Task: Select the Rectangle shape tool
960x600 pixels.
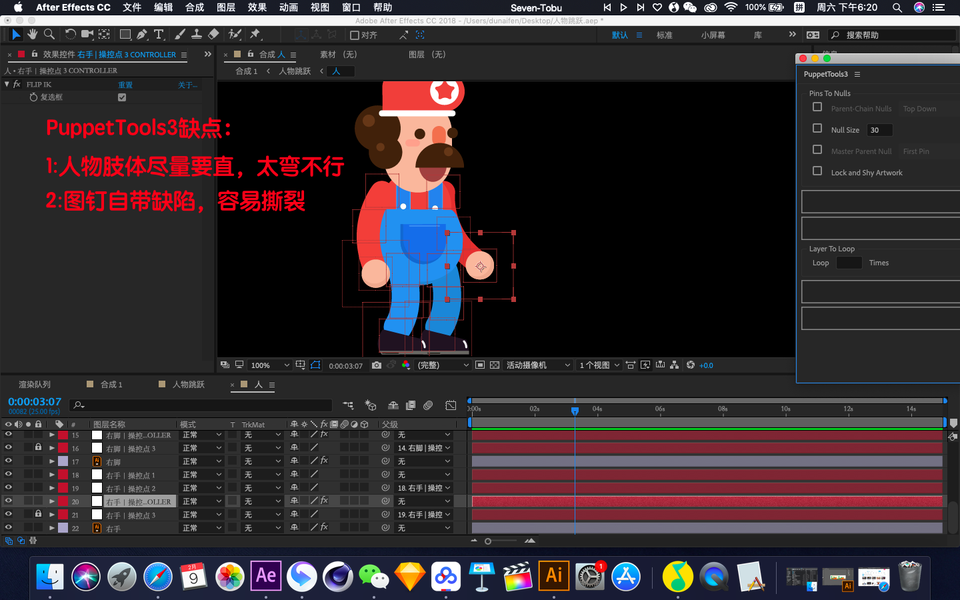Action: tap(126, 34)
